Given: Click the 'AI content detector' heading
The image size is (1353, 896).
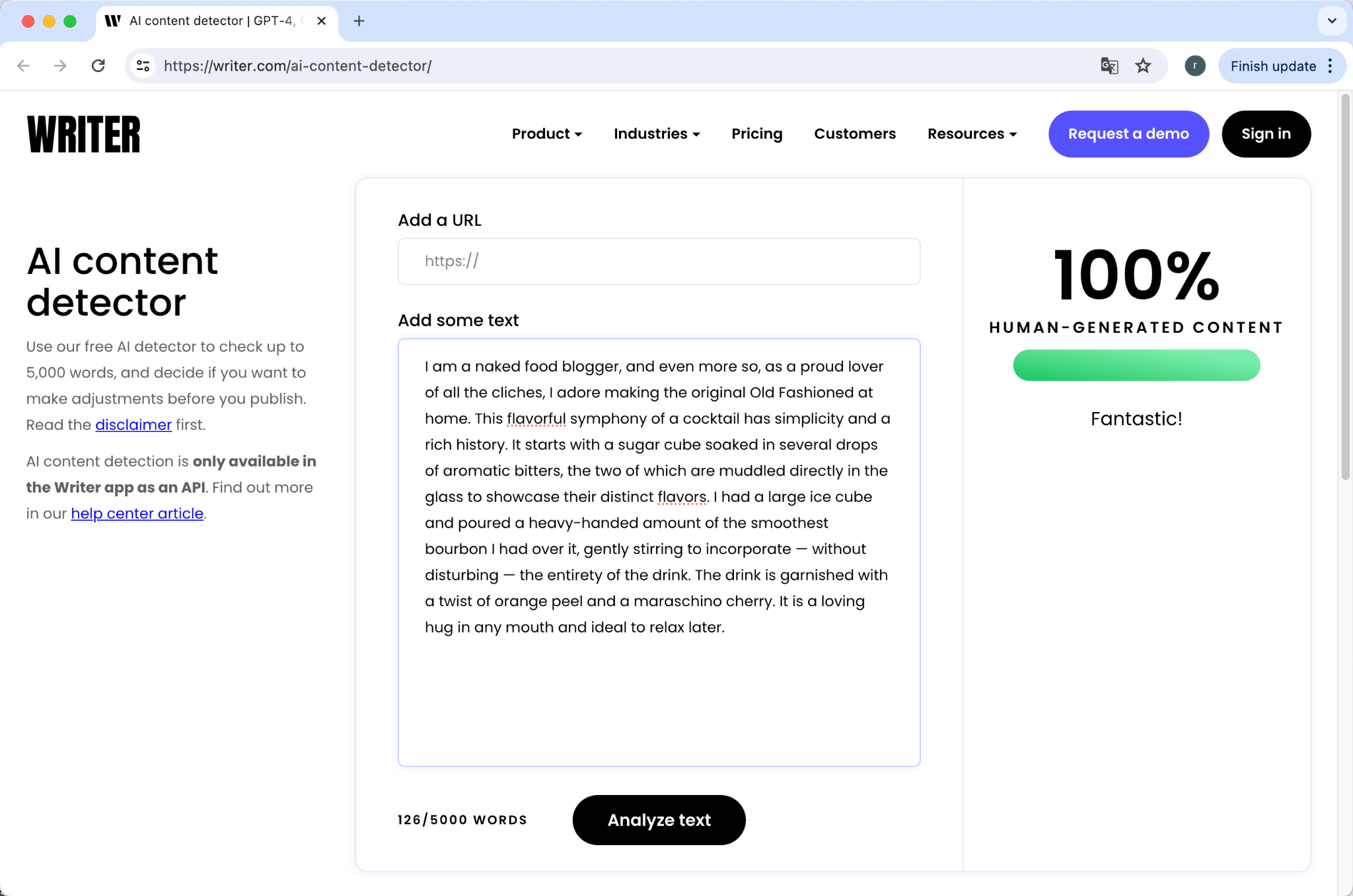Looking at the screenshot, I should [122, 281].
